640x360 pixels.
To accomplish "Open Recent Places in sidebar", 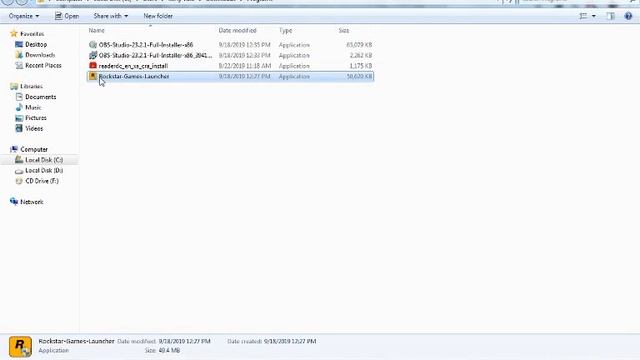I will 43,65.
